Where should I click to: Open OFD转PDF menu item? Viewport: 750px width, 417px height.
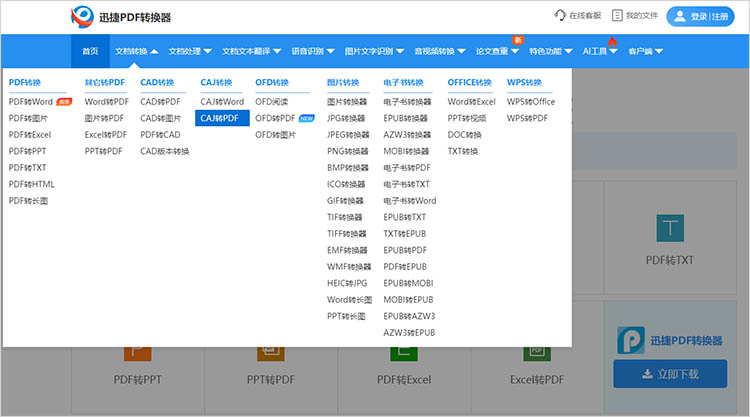tap(275, 118)
